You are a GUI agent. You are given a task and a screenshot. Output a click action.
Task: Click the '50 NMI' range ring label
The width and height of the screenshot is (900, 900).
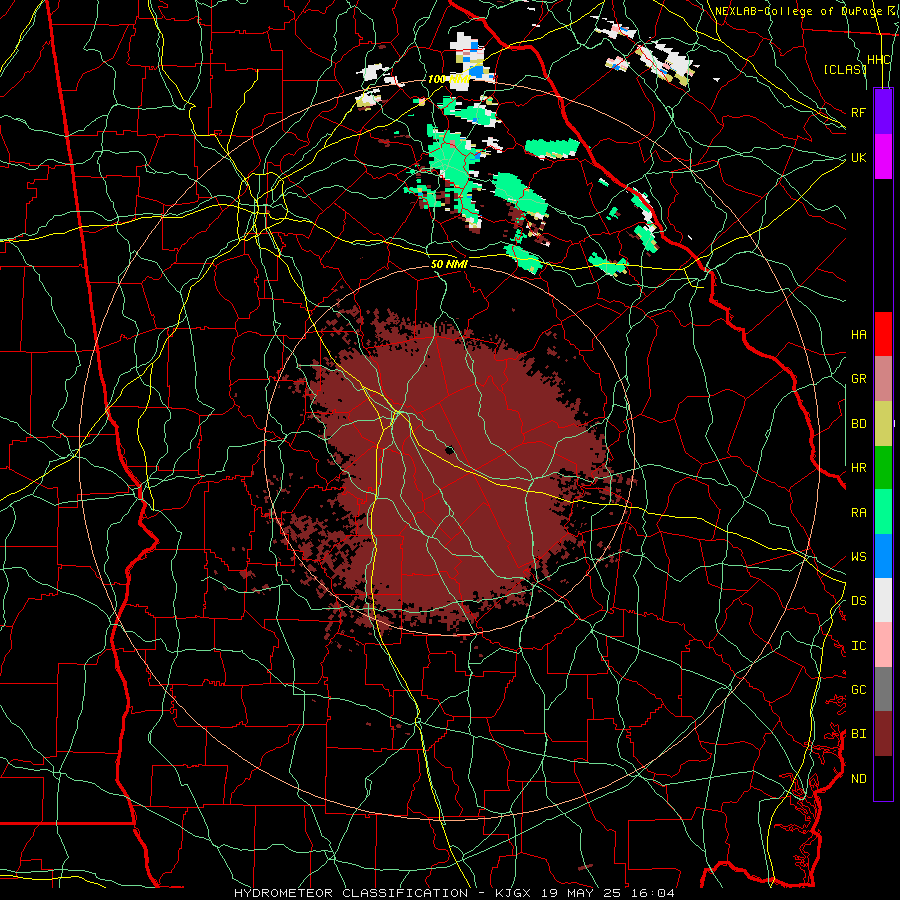(x=449, y=264)
